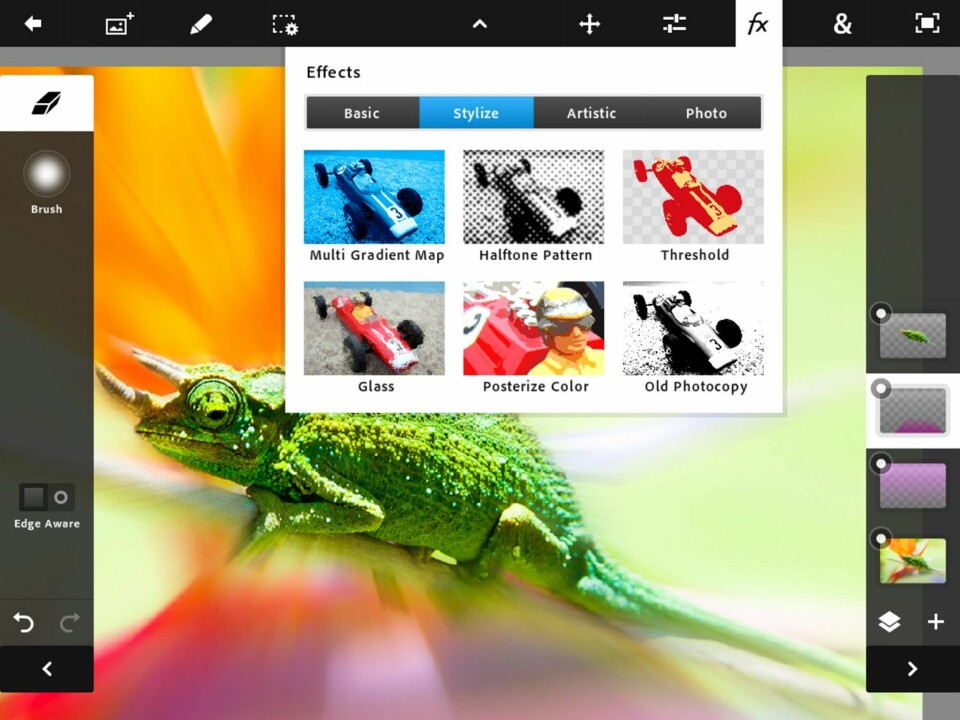The height and width of the screenshot is (720, 960).
Task: Expand the layers panel right chevron
Action: (x=912, y=669)
